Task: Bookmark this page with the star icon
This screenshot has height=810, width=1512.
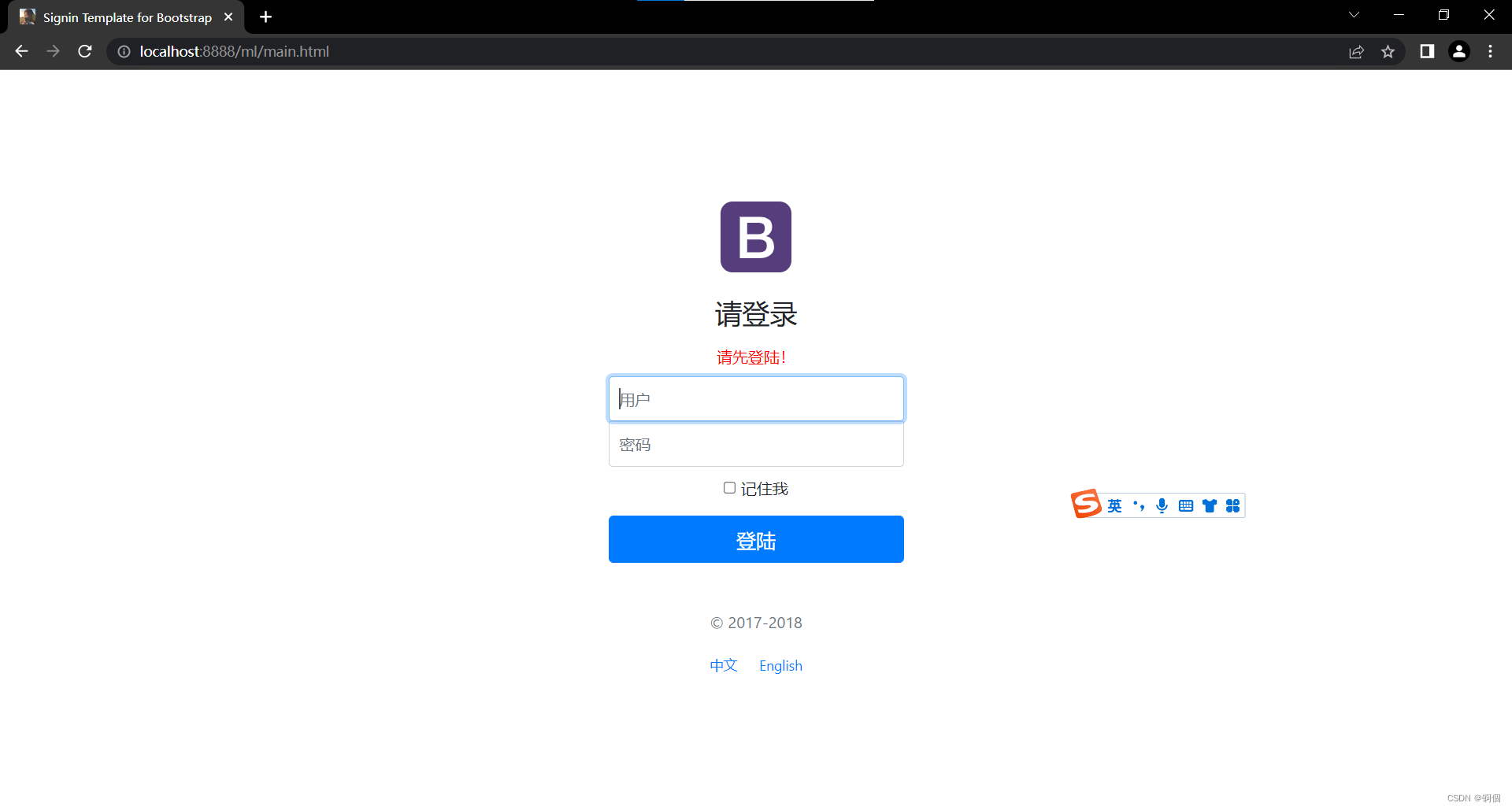Action: 1388,51
